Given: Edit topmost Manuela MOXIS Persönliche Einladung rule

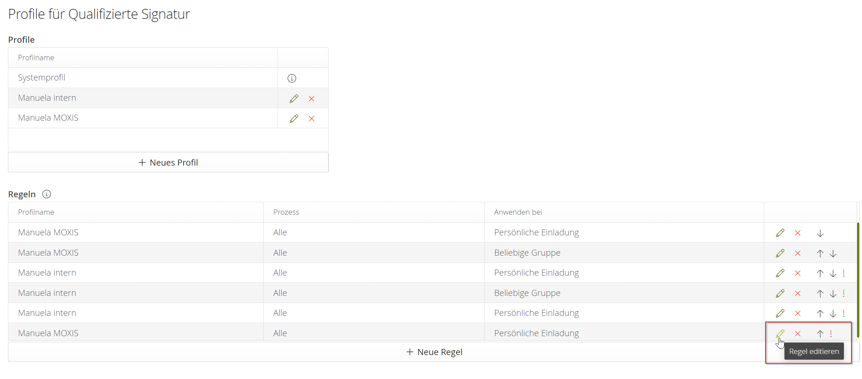Looking at the screenshot, I should click(x=780, y=233).
